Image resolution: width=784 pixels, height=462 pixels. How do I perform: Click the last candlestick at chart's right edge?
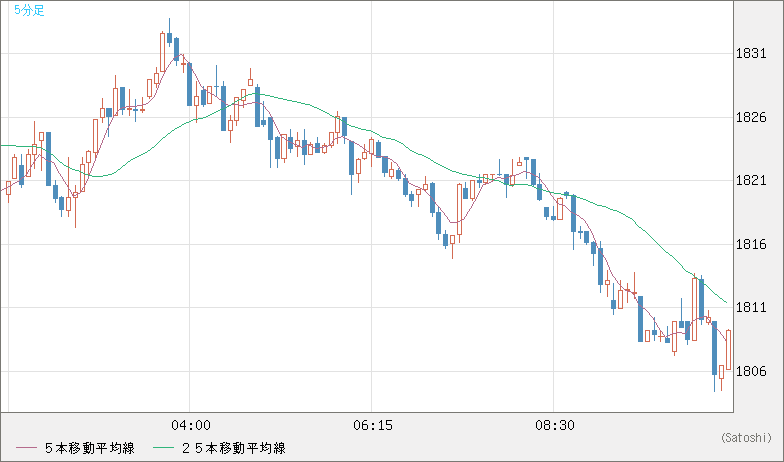pos(728,350)
